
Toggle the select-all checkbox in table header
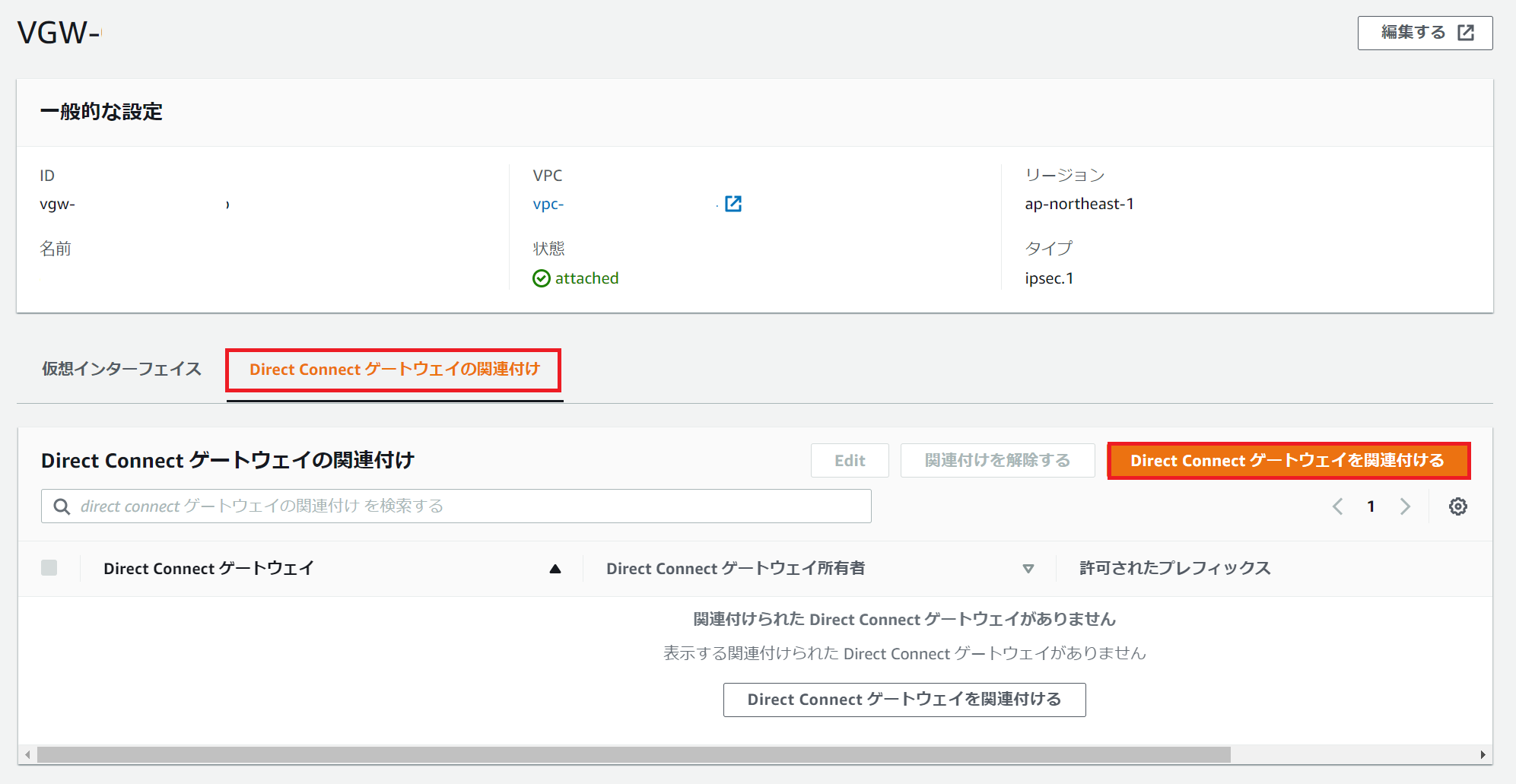tap(49, 568)
